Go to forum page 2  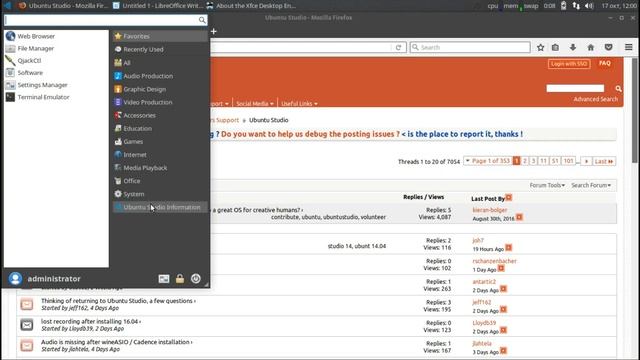[525, 161]
